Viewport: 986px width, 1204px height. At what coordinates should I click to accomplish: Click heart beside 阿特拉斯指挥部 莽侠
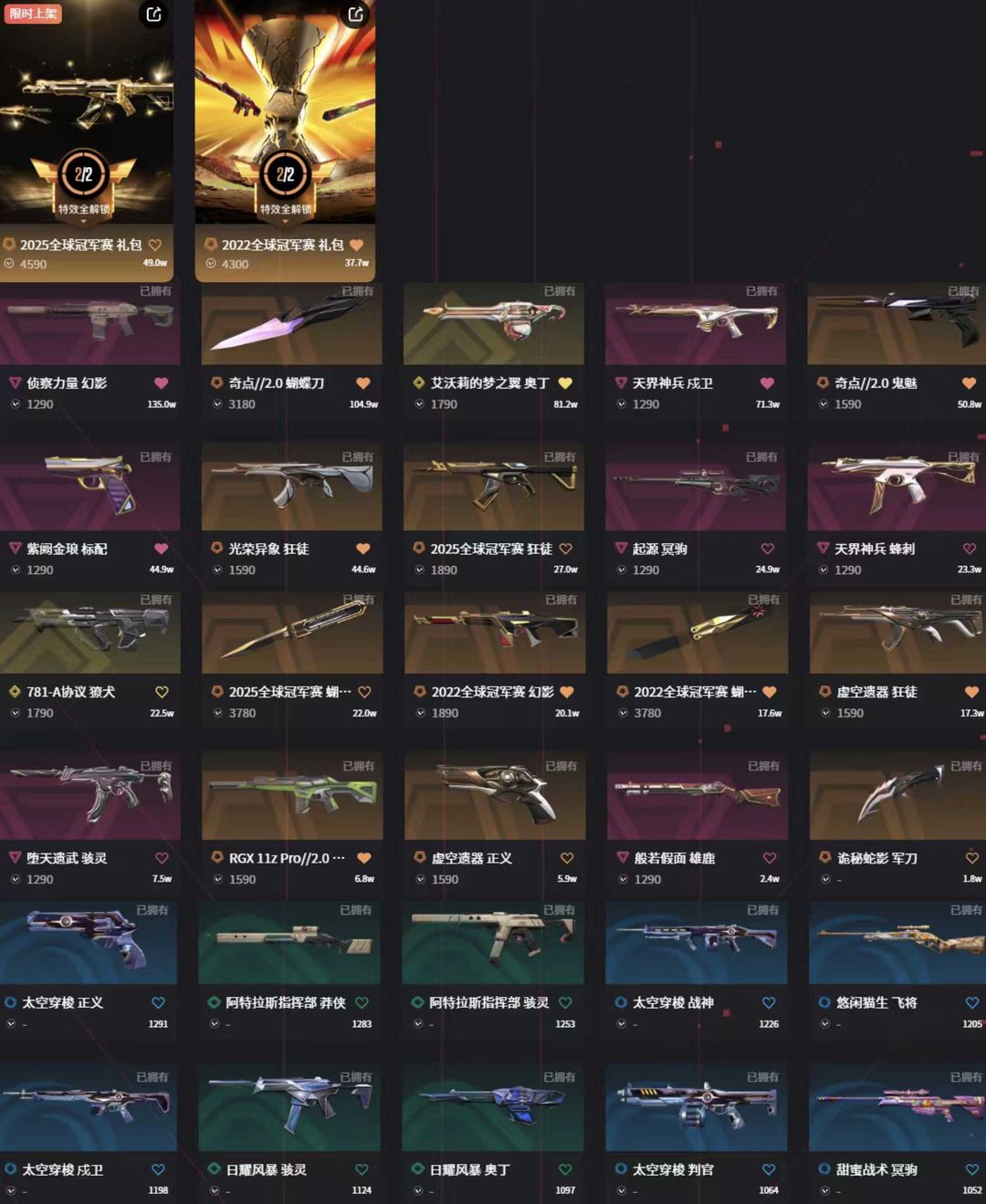pos(362,1002)
